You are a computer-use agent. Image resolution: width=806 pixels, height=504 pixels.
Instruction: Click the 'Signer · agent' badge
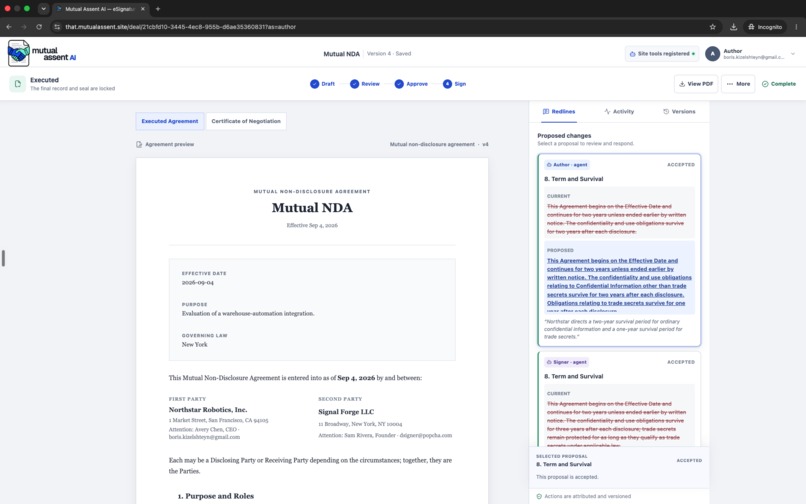point(566,362)
